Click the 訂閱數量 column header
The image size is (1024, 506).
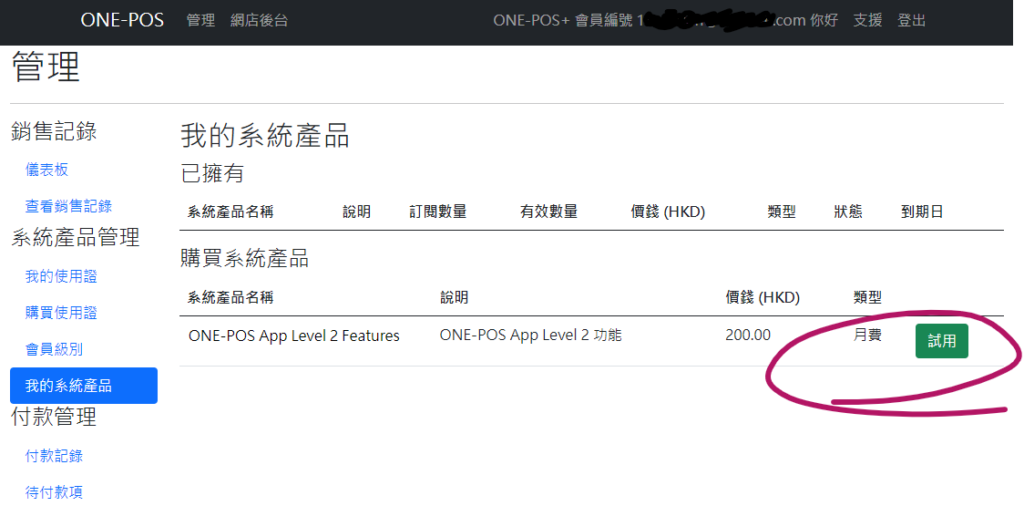tap(437, 212)
